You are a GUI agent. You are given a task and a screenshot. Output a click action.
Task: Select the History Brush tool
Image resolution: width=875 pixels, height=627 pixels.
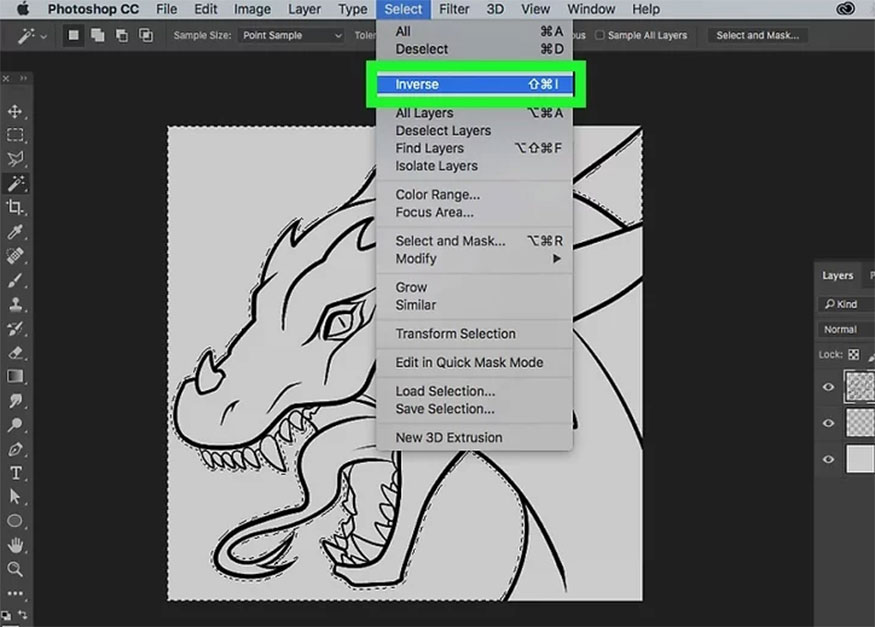15,328
